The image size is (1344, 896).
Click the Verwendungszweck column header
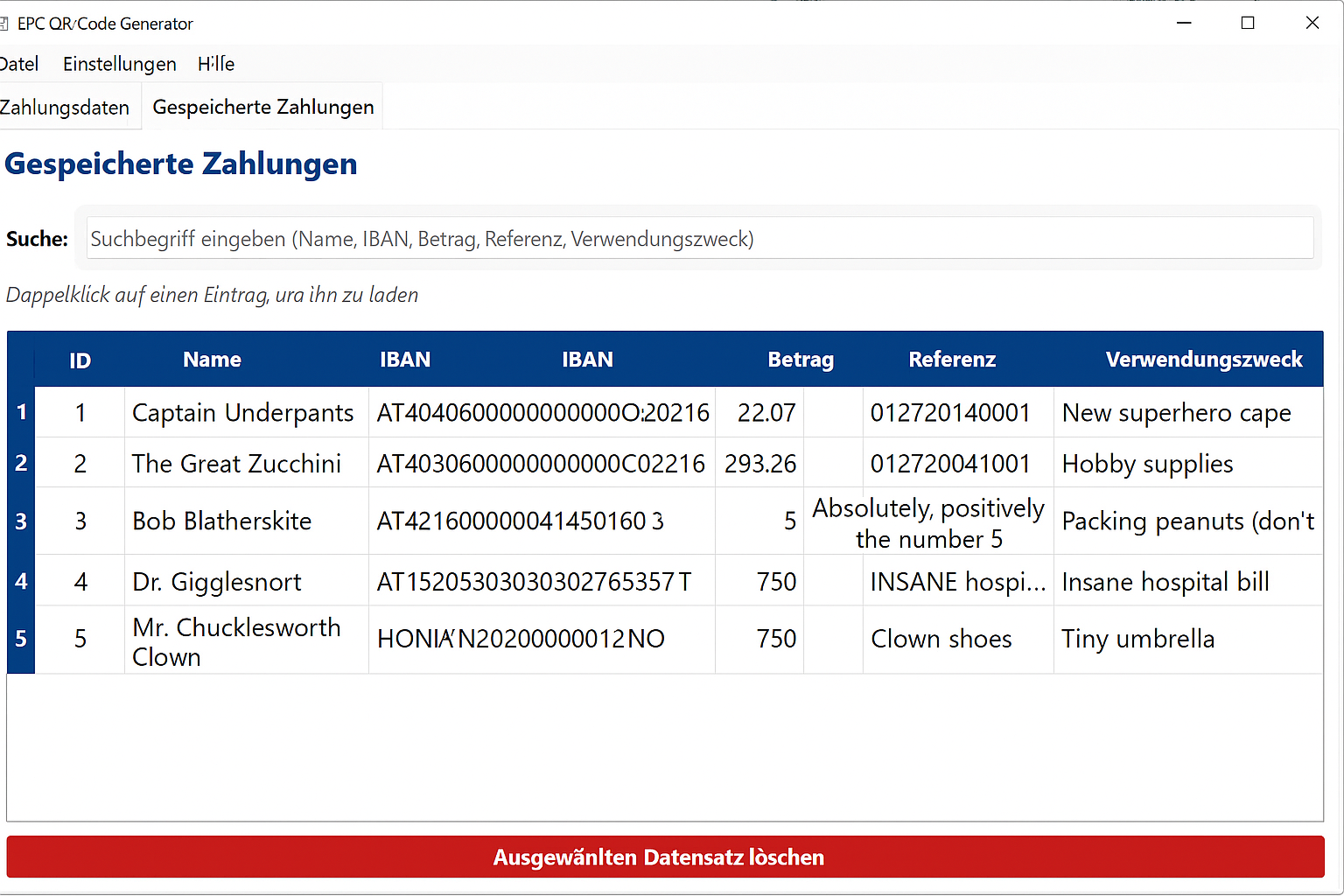pos(1204,360)
